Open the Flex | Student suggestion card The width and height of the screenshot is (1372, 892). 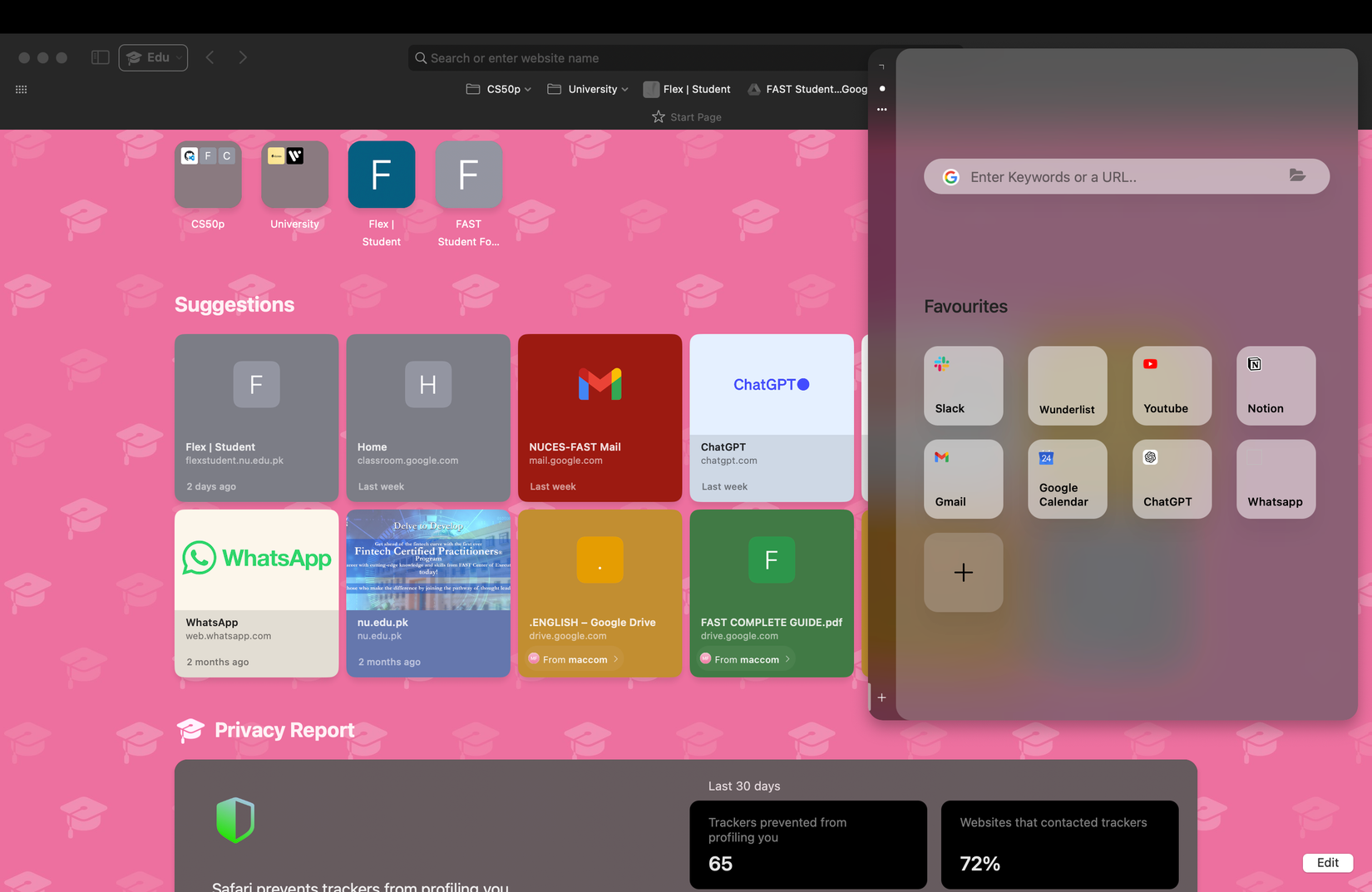point(256,417)
